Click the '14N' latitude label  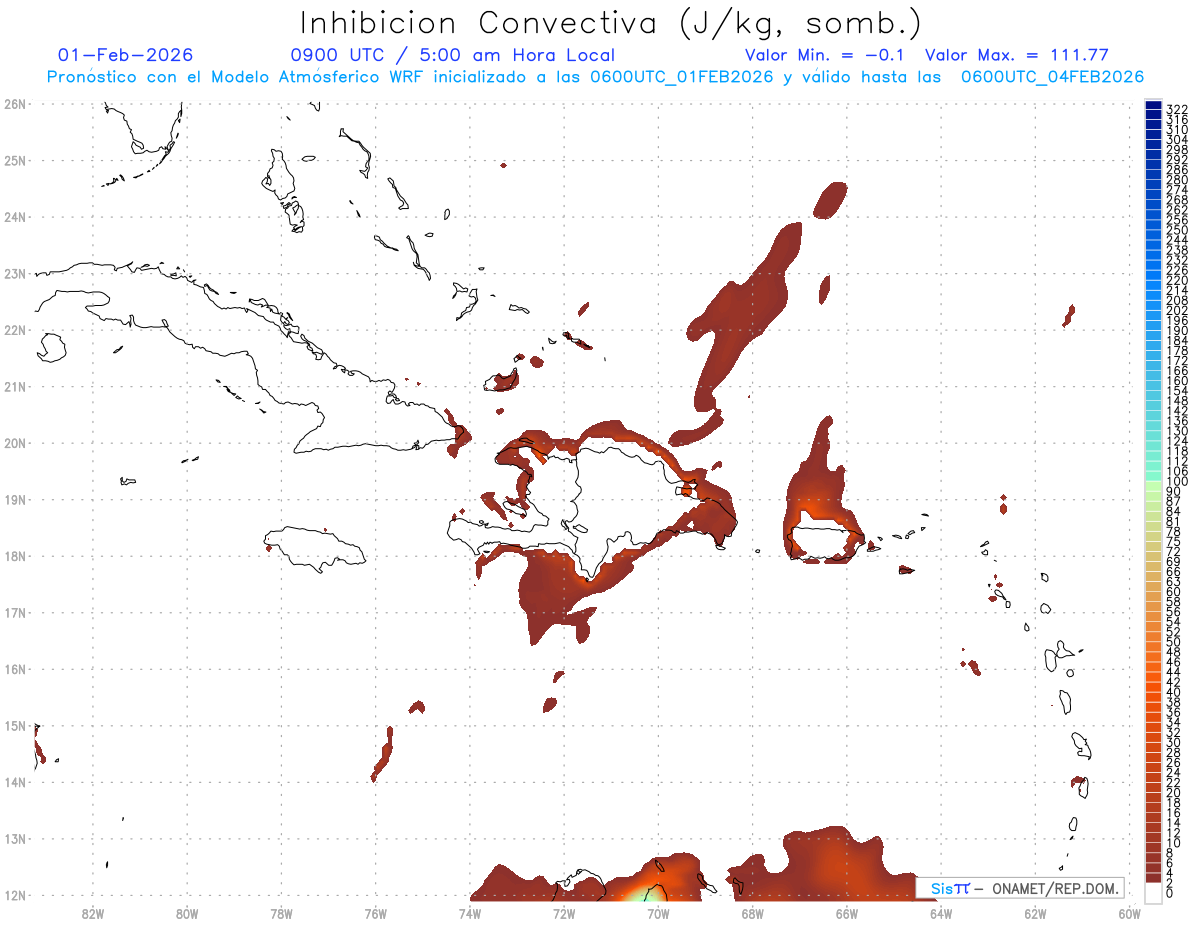(x=14, y=782)
